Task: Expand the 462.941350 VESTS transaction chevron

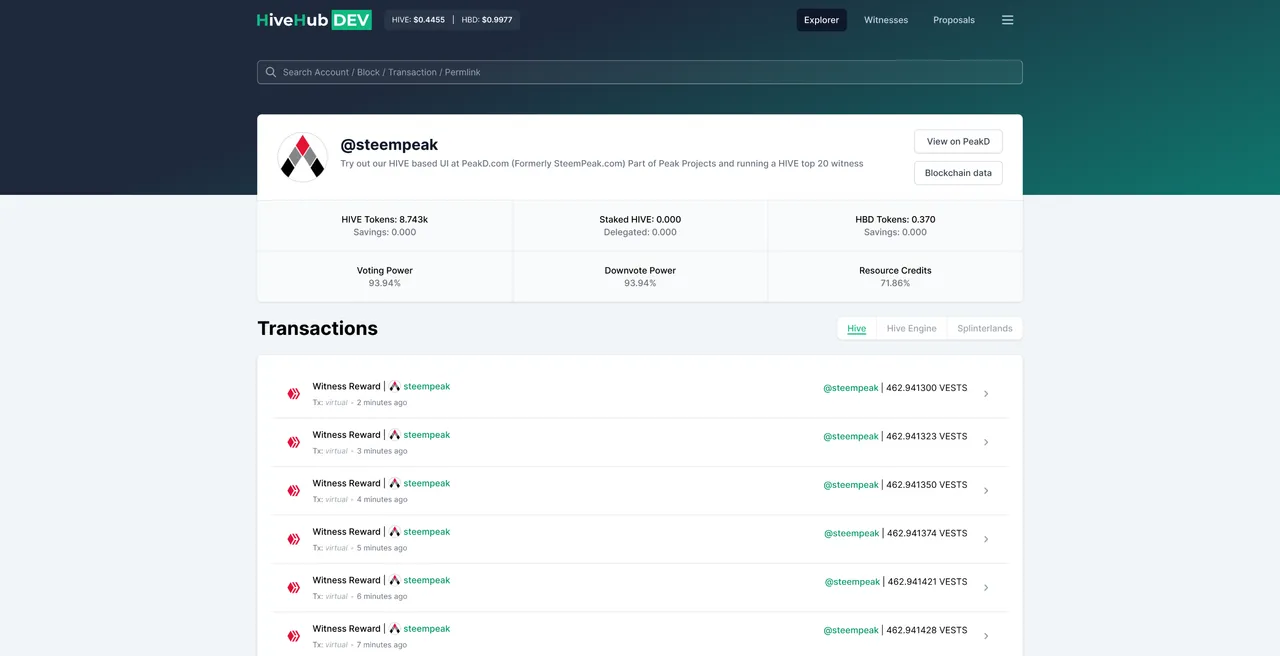Action: click(986, 491)
